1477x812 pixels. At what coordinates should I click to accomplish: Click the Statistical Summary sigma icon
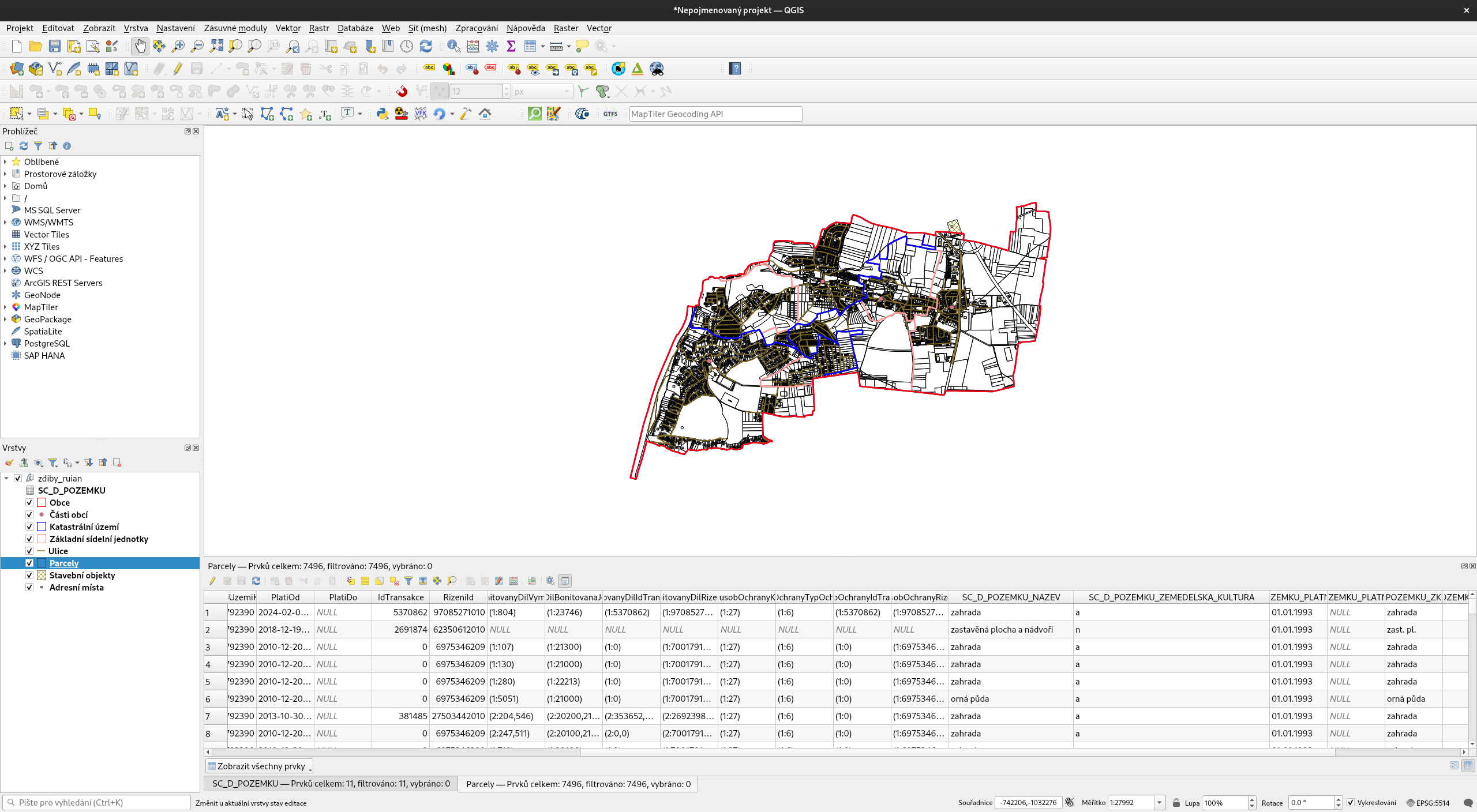(511, 46)
